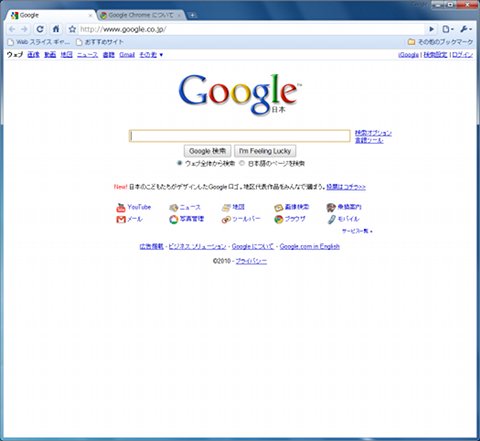Click the browser forward arrow
Screen dimensions: 480x441
pyautogui.click(x=24, y=29)
